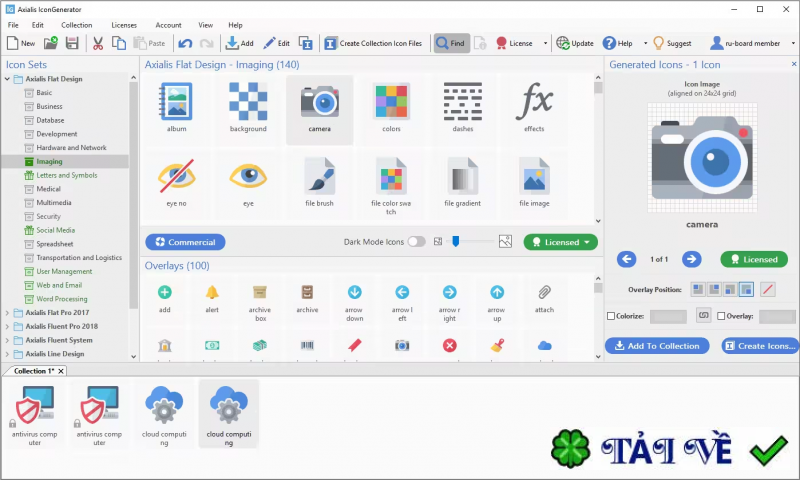
Task: Expand Axialis Fluent Pro 2018 set
Action: pyautogui.click(x=7, y=326)
